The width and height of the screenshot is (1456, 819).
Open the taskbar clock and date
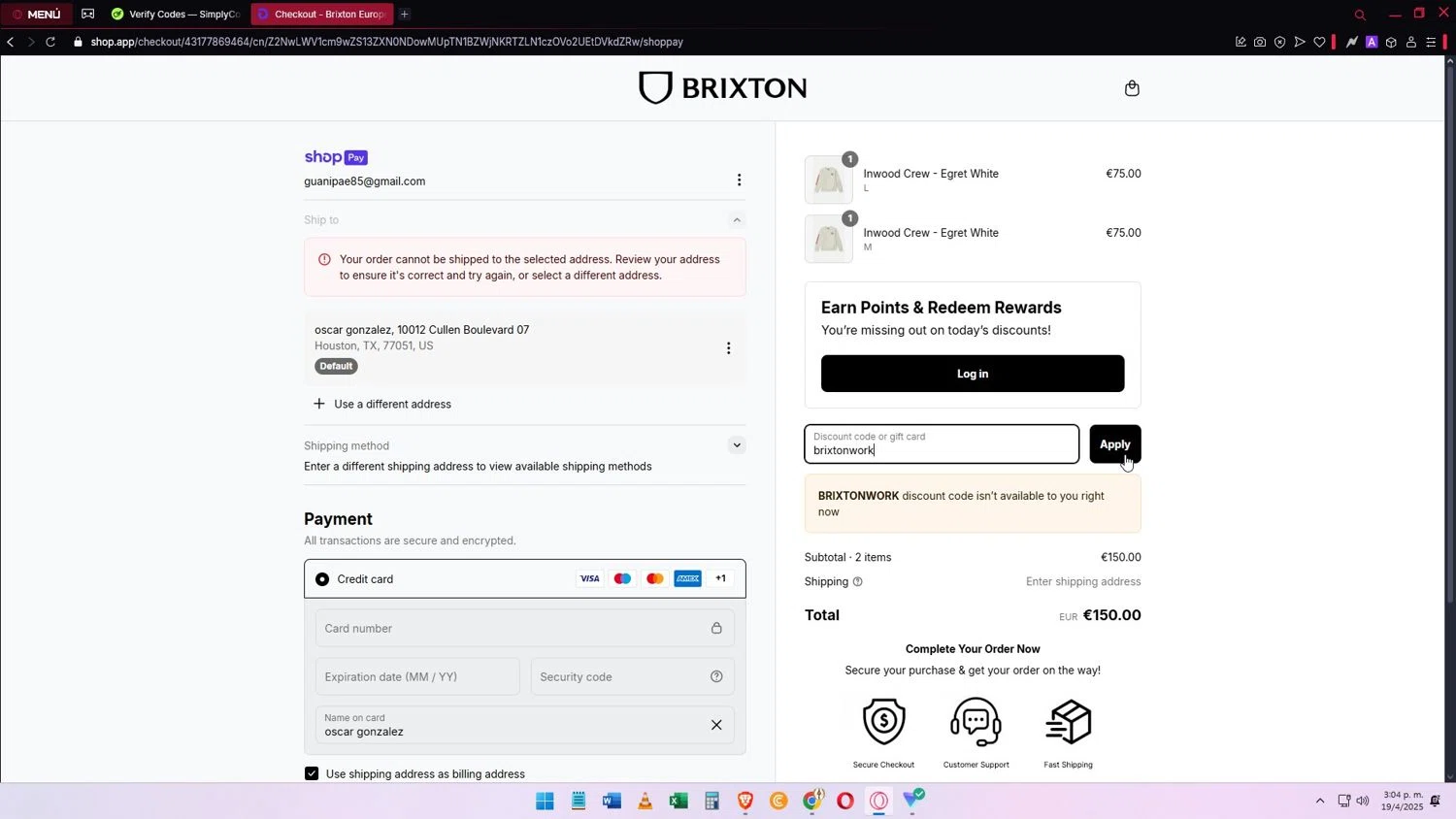tap(1403, 801)
